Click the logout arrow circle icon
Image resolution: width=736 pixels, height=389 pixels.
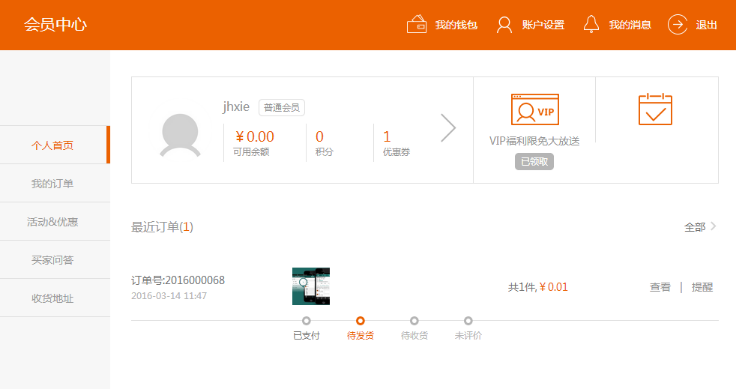(677, 24)
